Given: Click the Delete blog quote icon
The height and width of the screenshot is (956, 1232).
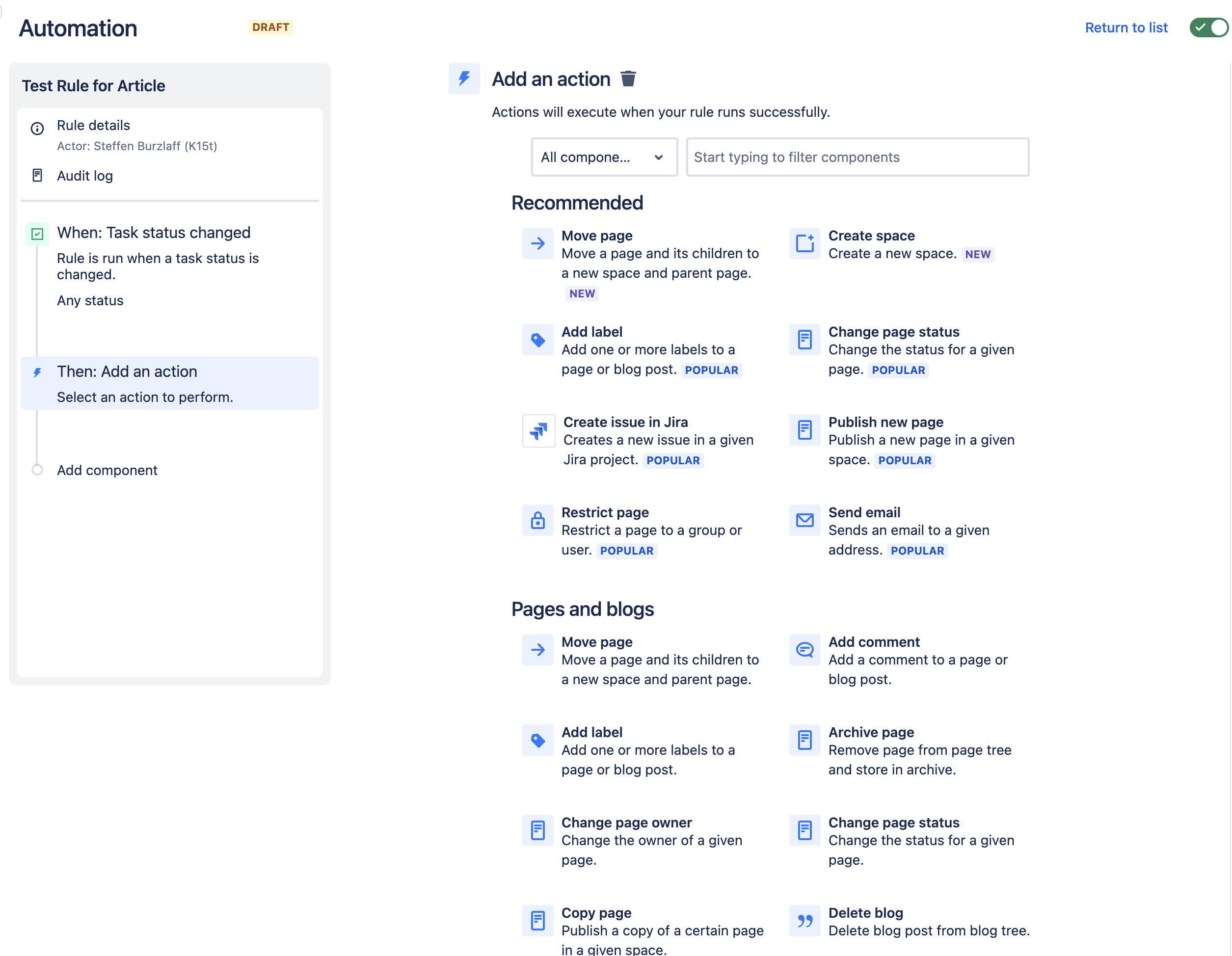Looking at the screenshot, I should coord(804,921).
